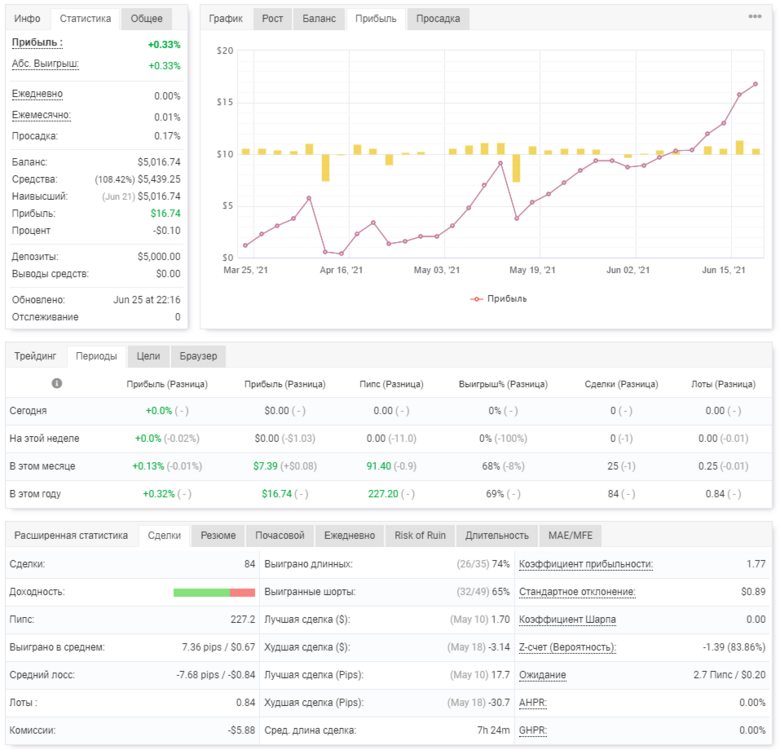
Task: Click the (26/35) 74% long wins value
Action: [483, 564]
